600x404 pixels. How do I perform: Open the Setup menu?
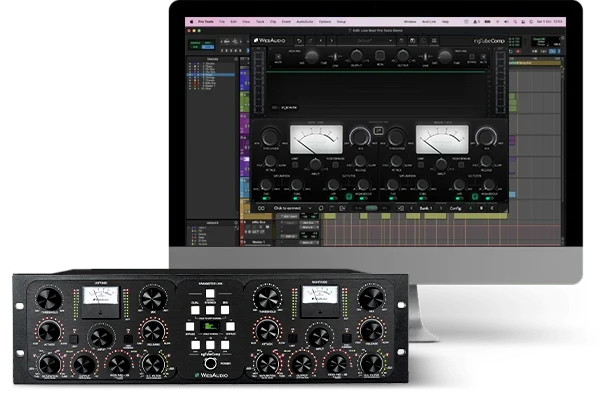[341, 22]
